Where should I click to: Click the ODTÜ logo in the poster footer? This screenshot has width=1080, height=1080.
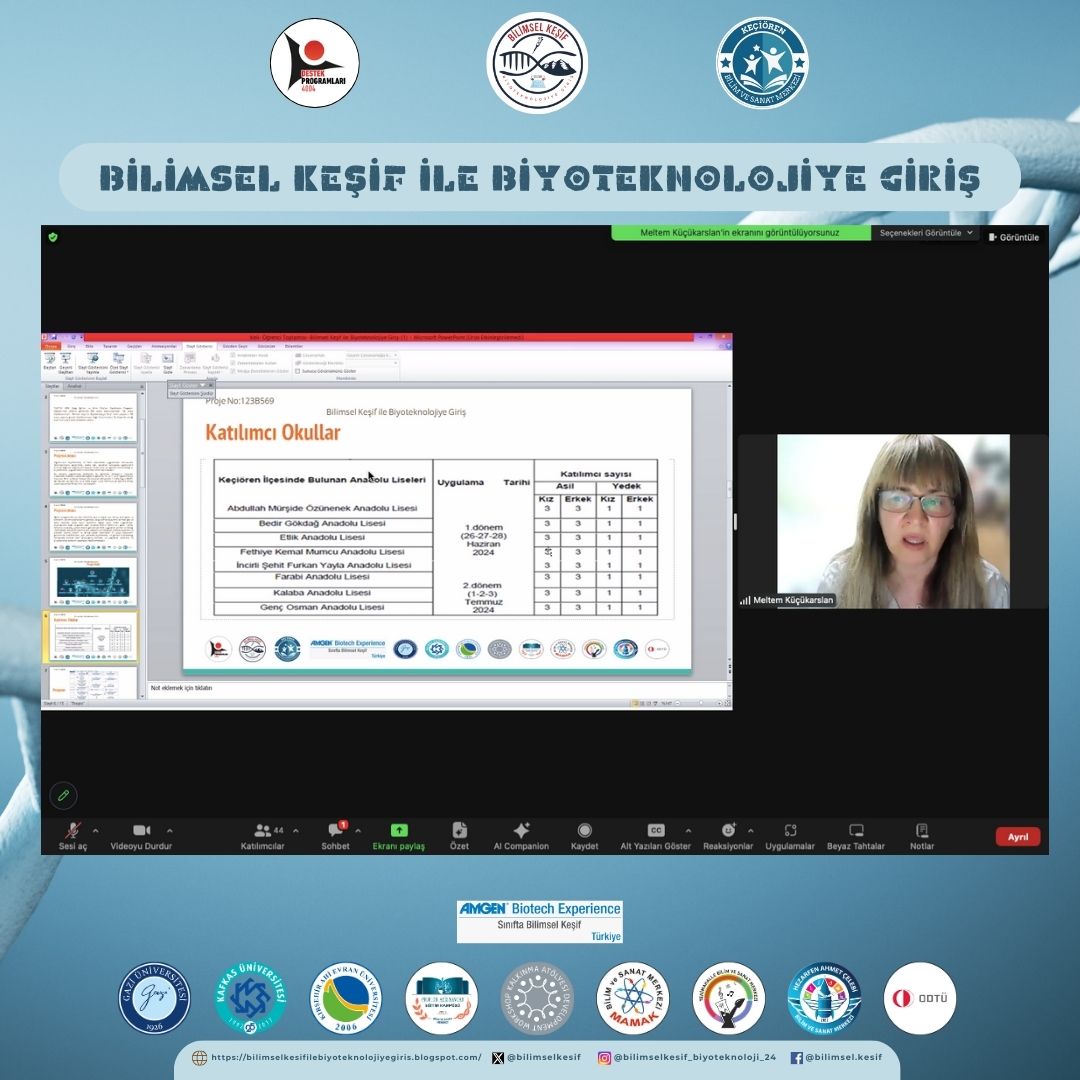(920, 998)
